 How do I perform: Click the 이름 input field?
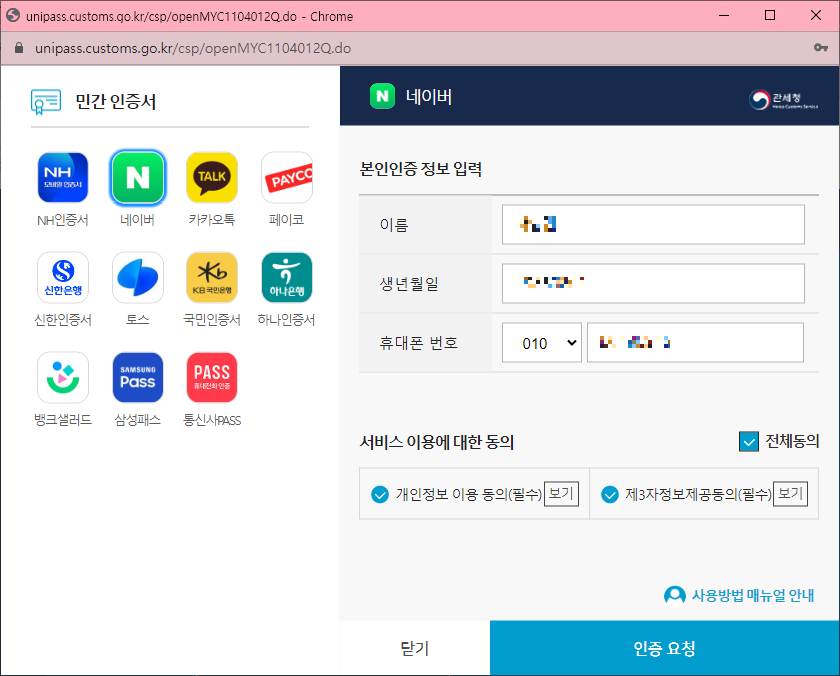pyautogui.click(x=653, y=224)
